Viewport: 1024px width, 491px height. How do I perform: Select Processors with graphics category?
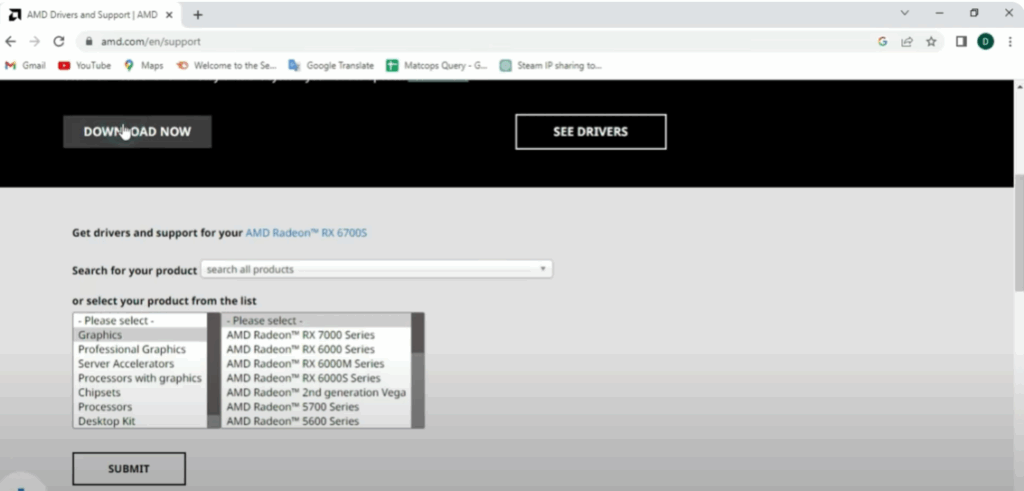(140, 378)
